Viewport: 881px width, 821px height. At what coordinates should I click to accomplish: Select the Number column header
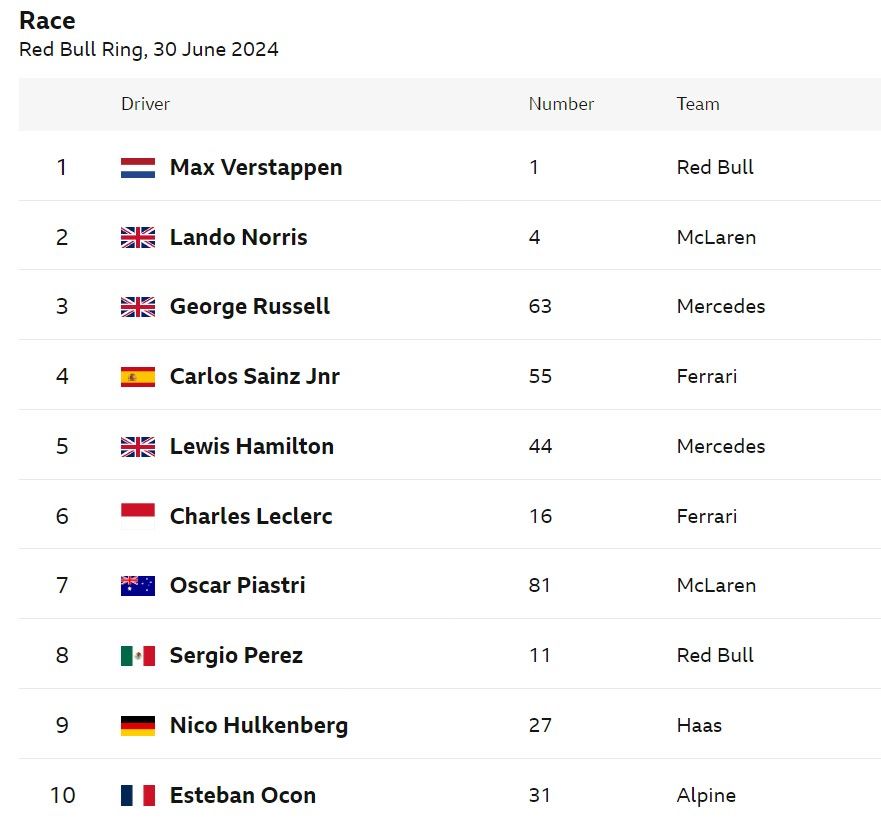point(561,104)
